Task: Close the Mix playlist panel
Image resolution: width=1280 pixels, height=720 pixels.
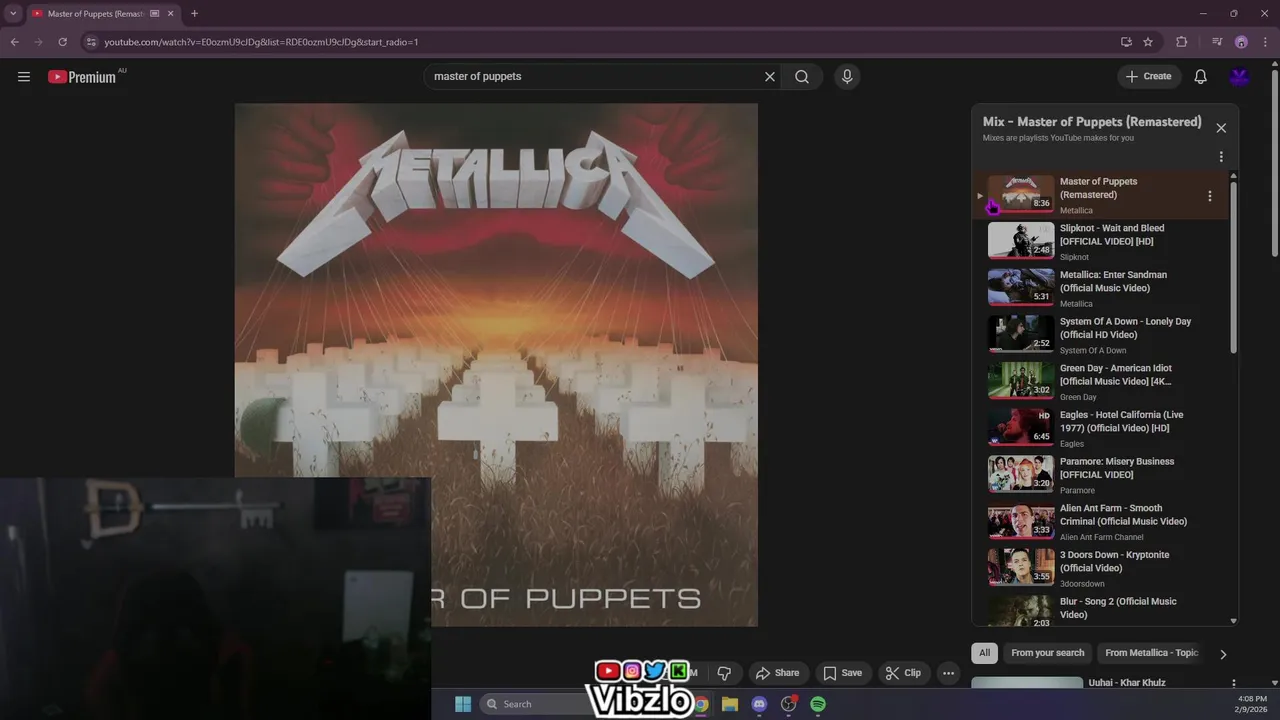Action: [1221, 128]
